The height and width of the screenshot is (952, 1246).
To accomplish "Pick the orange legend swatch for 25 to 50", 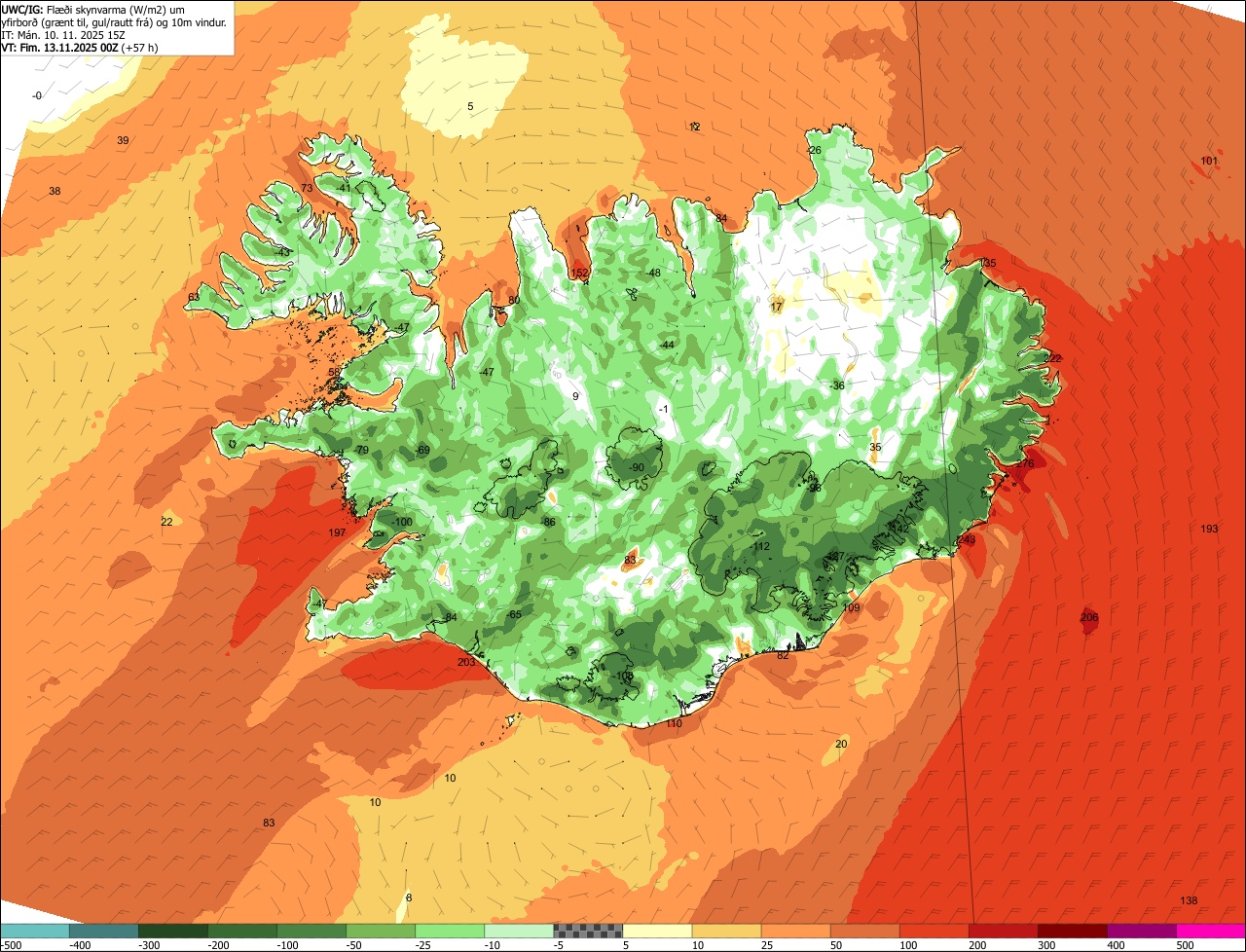I will [795, 931].
